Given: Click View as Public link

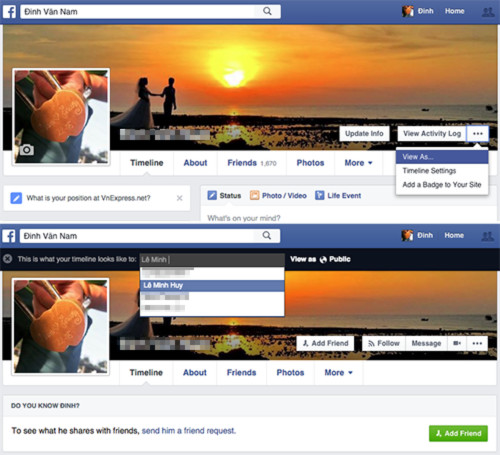Looking at the screenshot, I should [320, 259].
